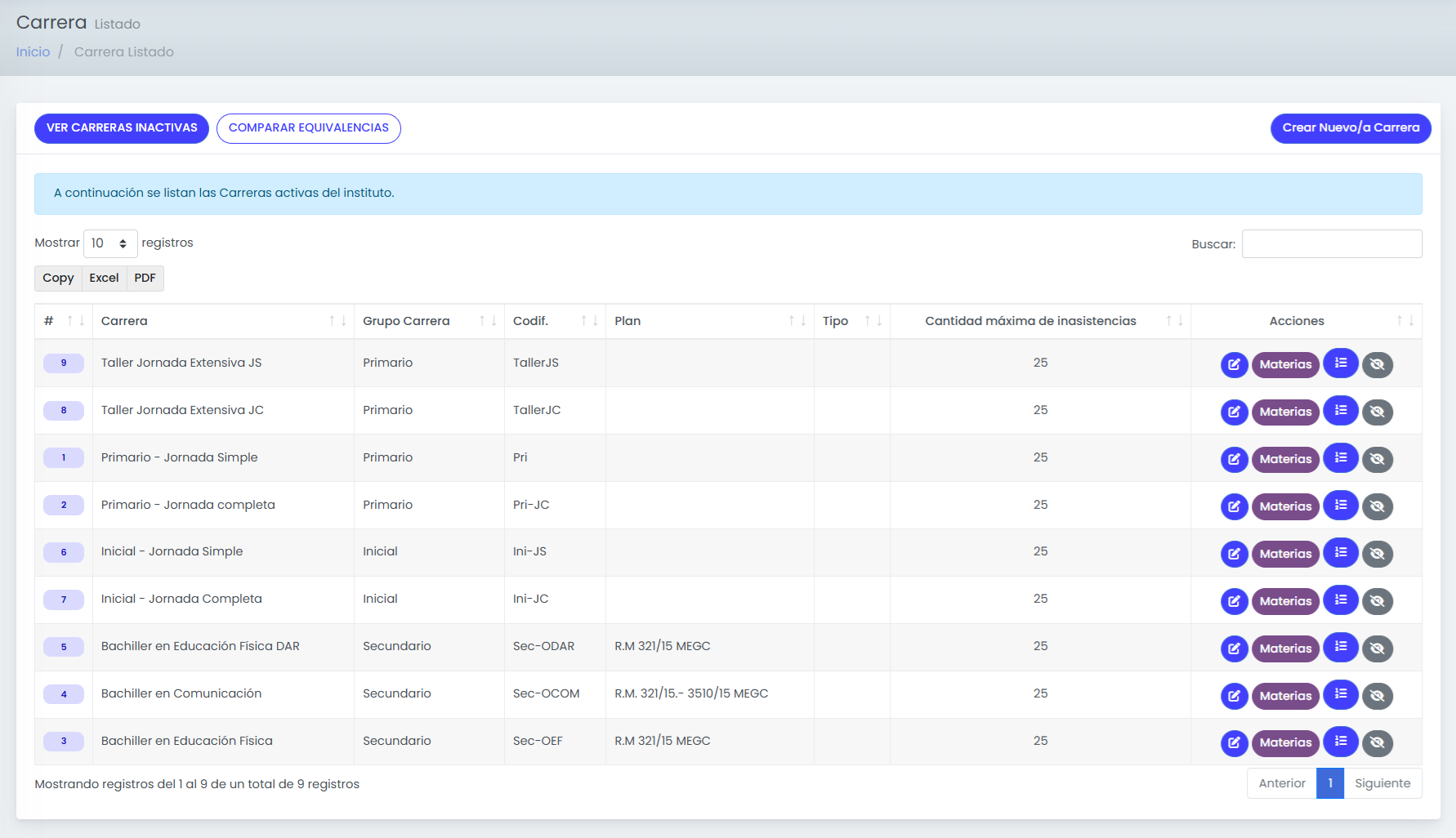The height and width of the screenshot is (838, 1456).
Task: Open the Mostrar registros count dropdown
Action: coord(110,243)
